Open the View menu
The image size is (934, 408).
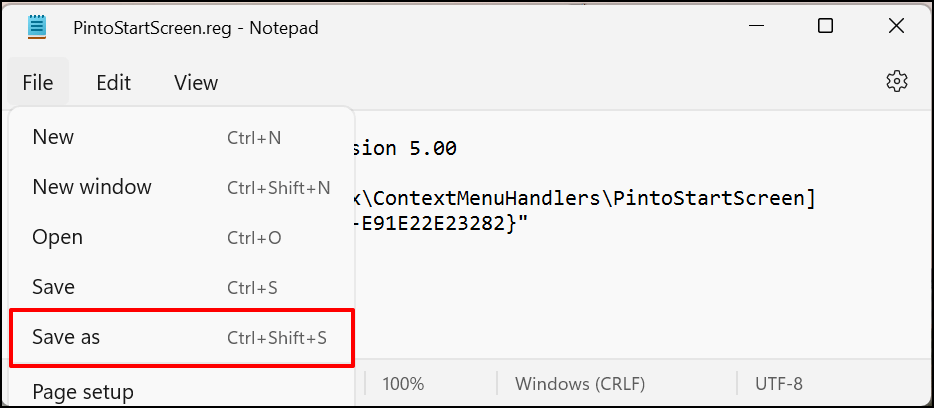pyautogui.click(x=196, y=83)
